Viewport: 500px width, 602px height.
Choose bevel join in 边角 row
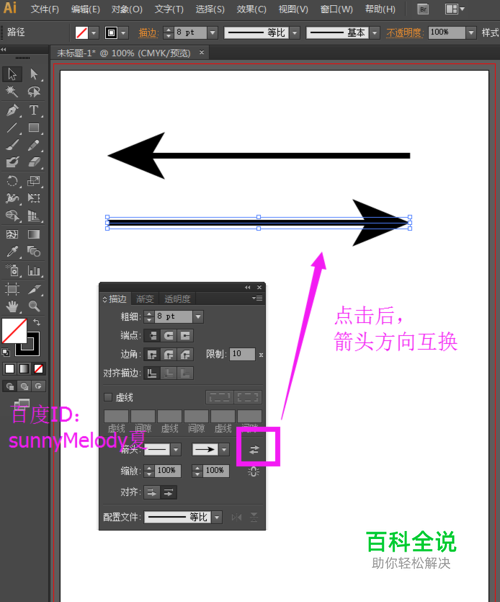185,354
